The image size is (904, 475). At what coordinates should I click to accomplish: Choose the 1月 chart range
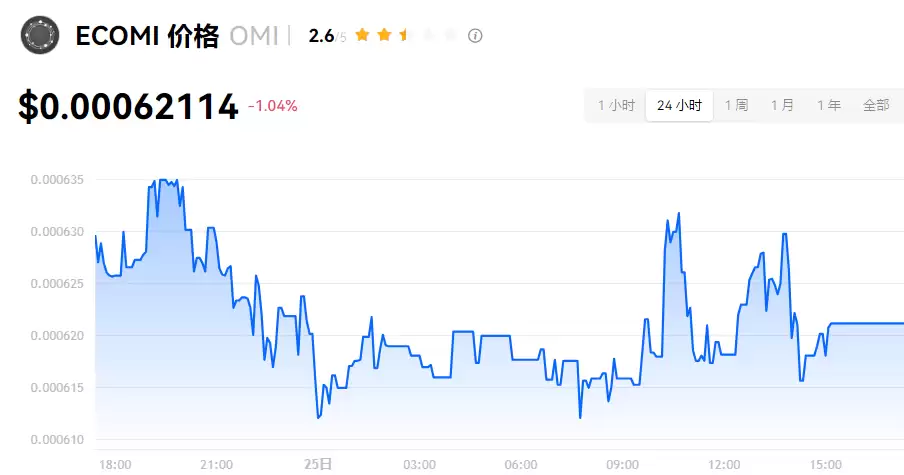click(x=782, y=105)
